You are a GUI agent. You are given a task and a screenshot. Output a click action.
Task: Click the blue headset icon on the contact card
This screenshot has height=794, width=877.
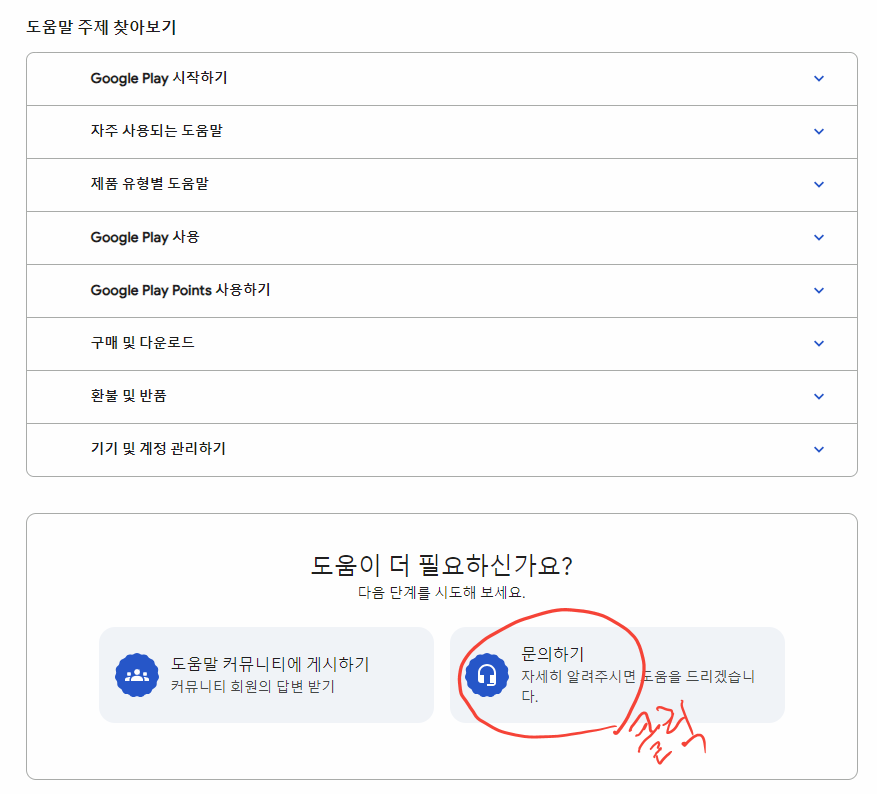coord(489,676)
